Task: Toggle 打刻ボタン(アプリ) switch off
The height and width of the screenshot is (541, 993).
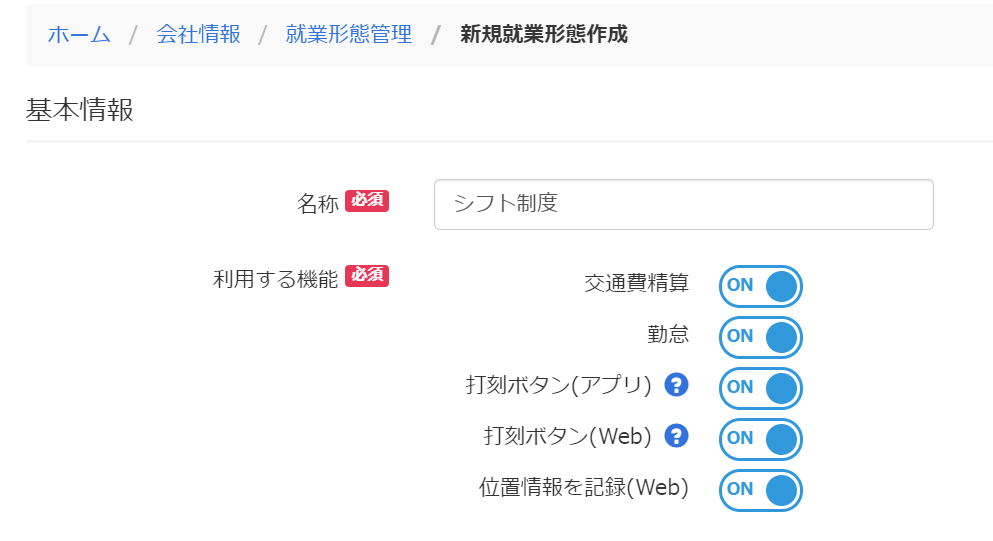Action: pos(761,388)
